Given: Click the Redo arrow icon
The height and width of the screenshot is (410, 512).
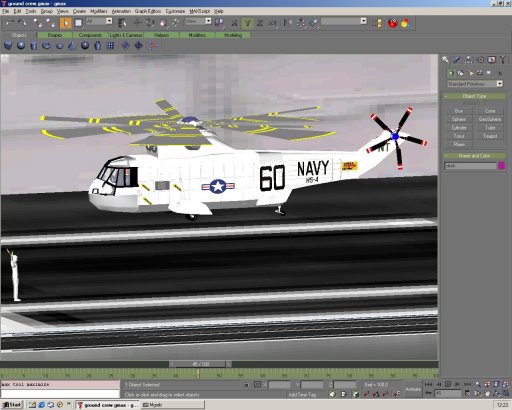Looking at the screenshot, I should [x=22, y=23].
